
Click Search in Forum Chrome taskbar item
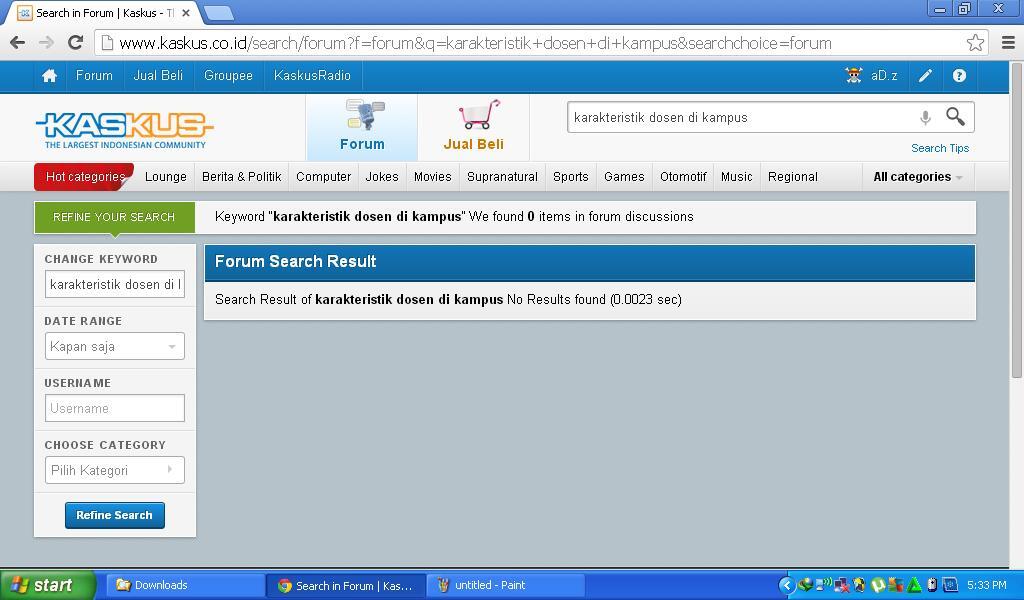point(346,586)
